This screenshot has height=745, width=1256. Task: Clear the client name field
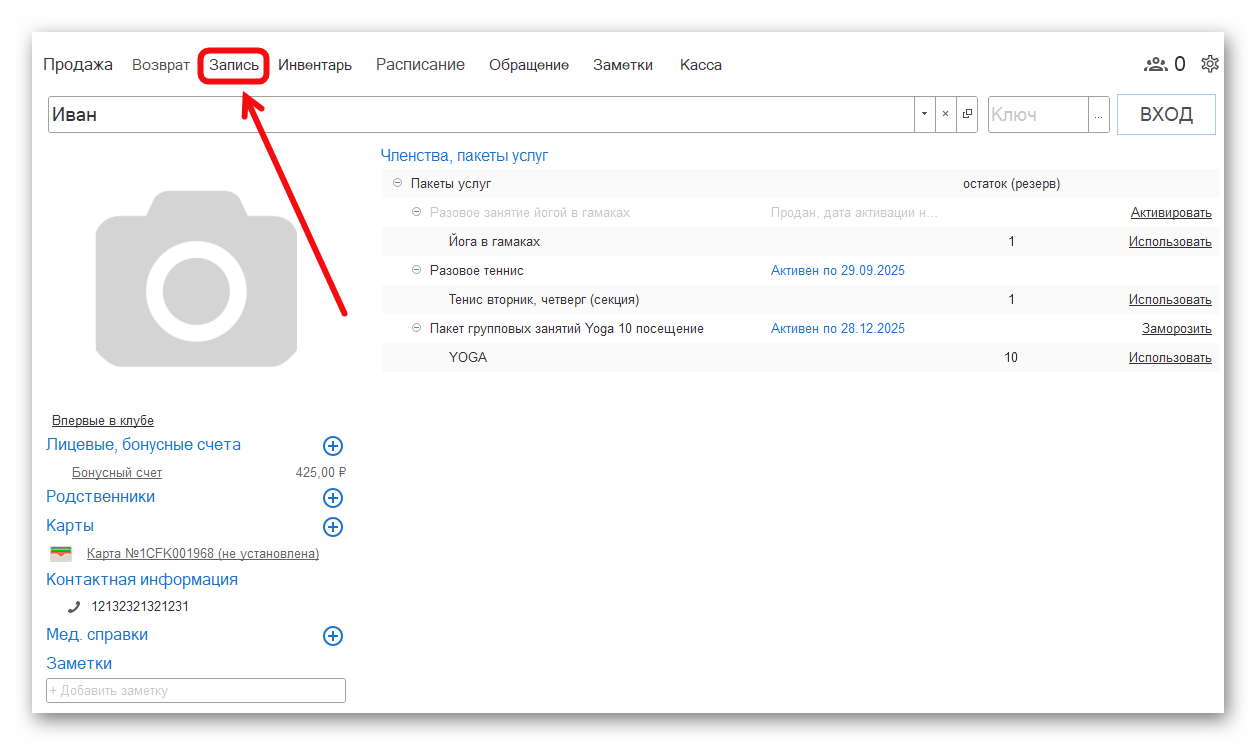click(945, 114)
